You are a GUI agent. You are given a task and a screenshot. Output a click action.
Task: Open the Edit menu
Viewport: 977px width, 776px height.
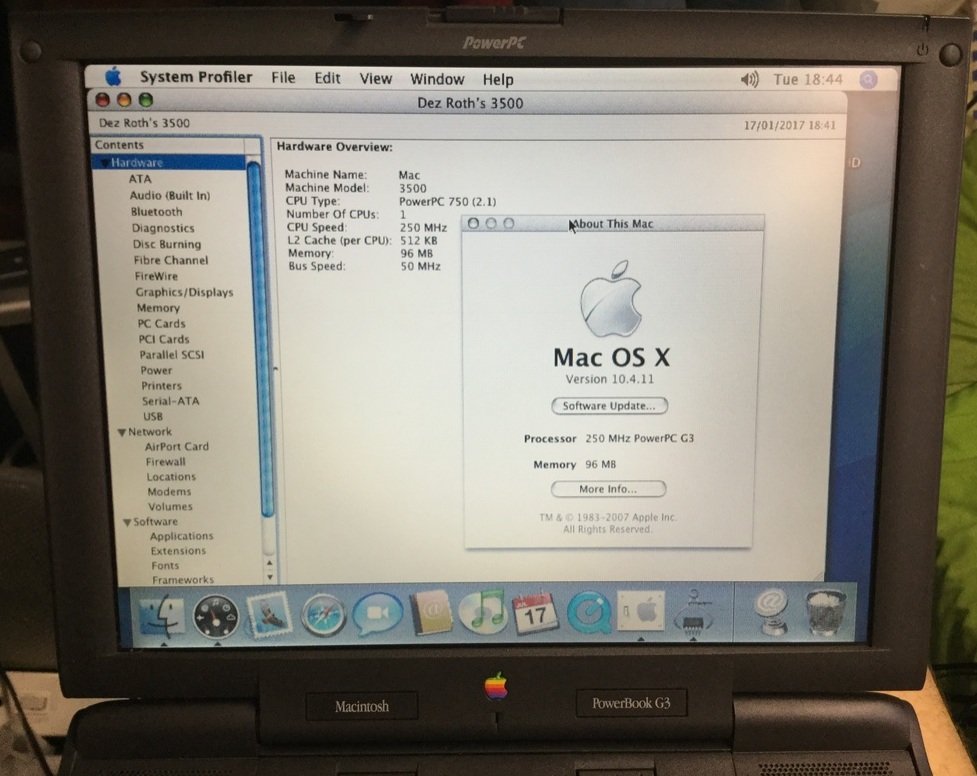[327, 78]
